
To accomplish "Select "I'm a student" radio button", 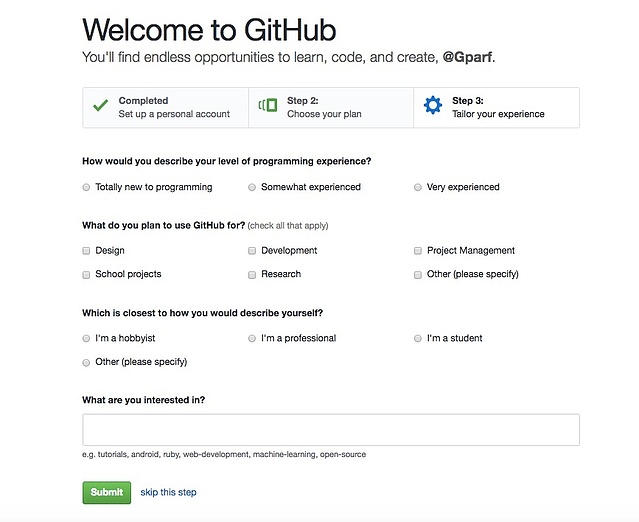I will coord(418,339).
